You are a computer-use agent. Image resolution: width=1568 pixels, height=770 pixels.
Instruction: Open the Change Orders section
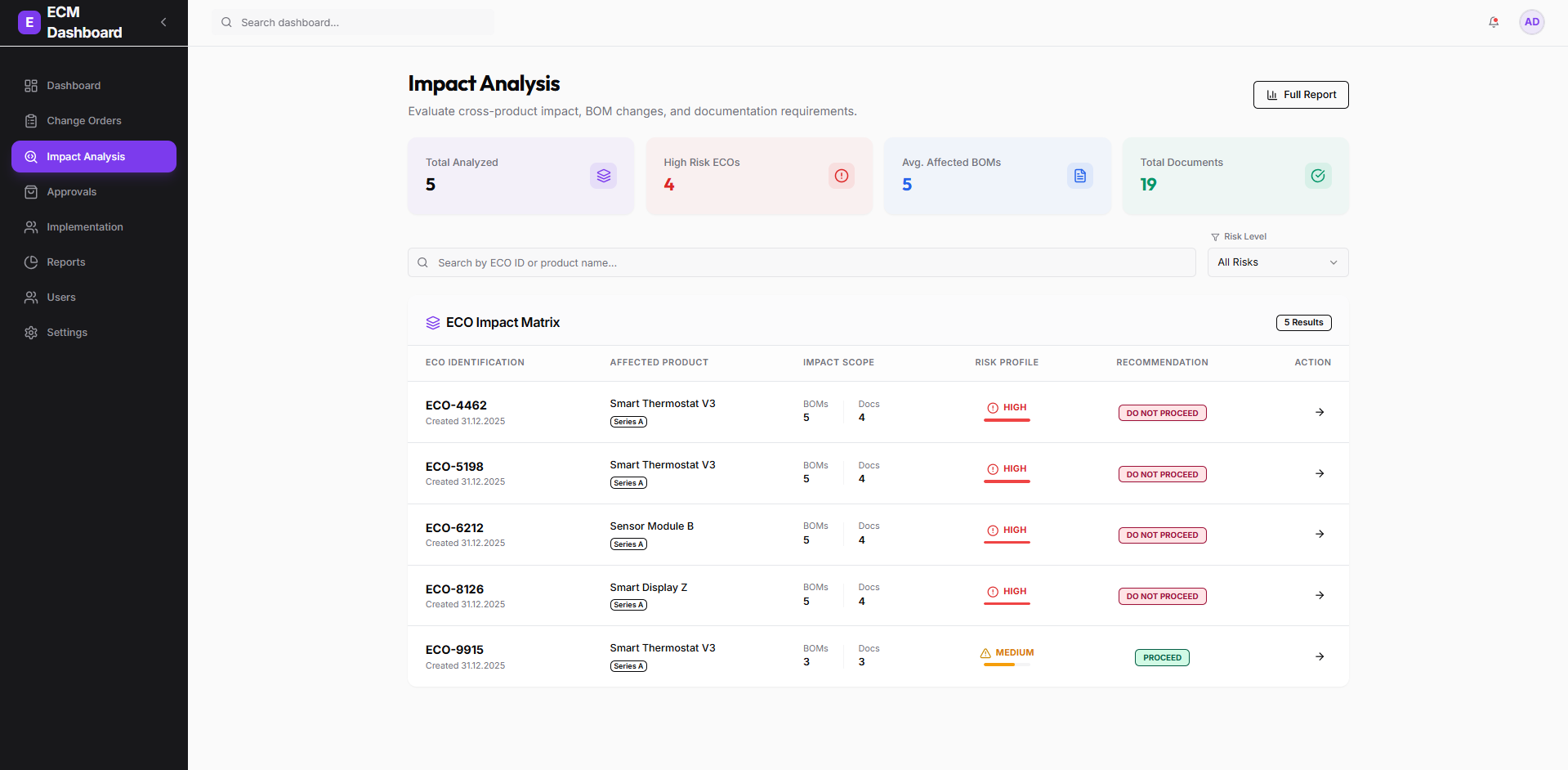coord(83,120)
